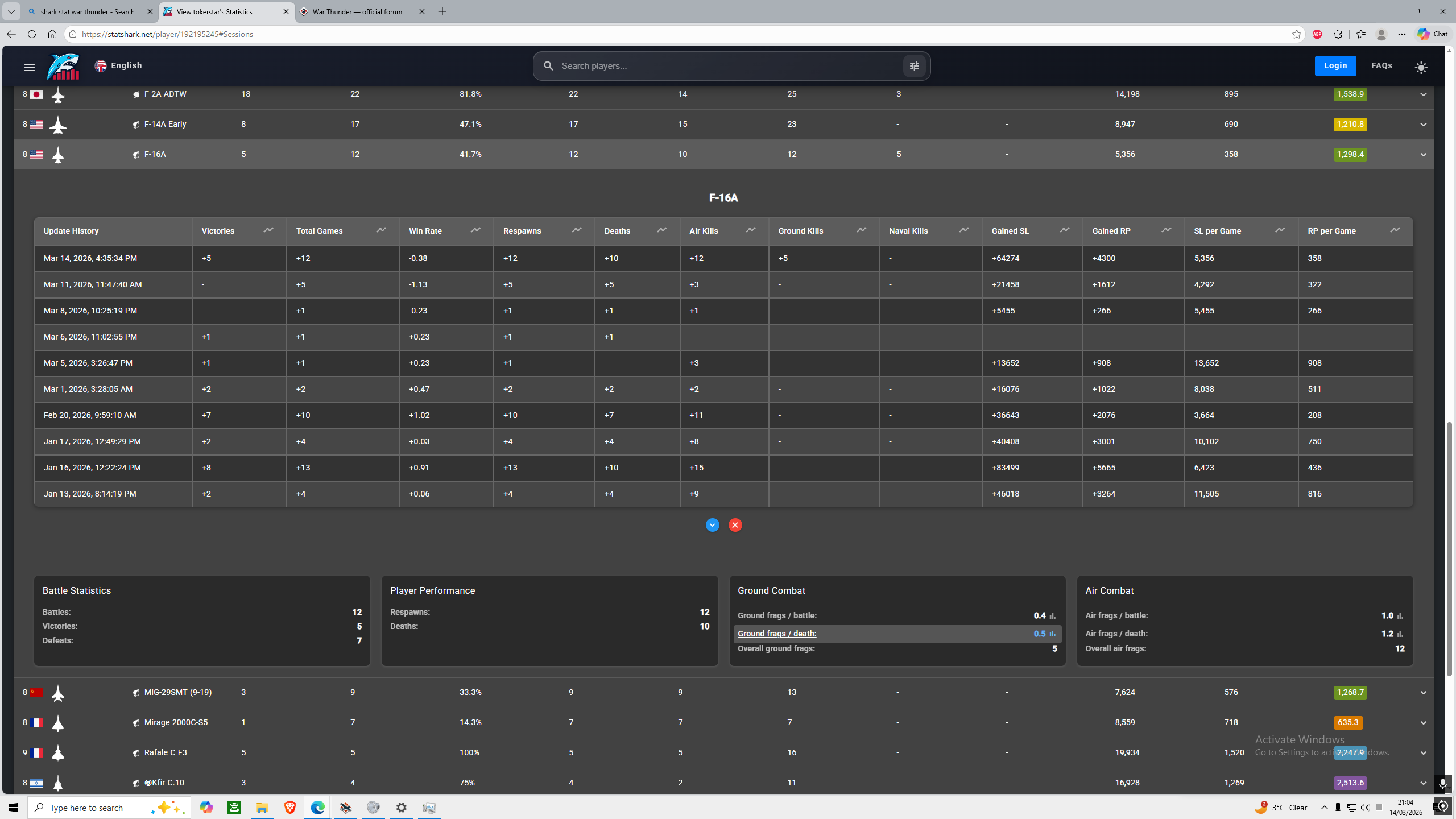Load more history with blue arrow button
This screenshot has width=1456, height=819.
712,525
